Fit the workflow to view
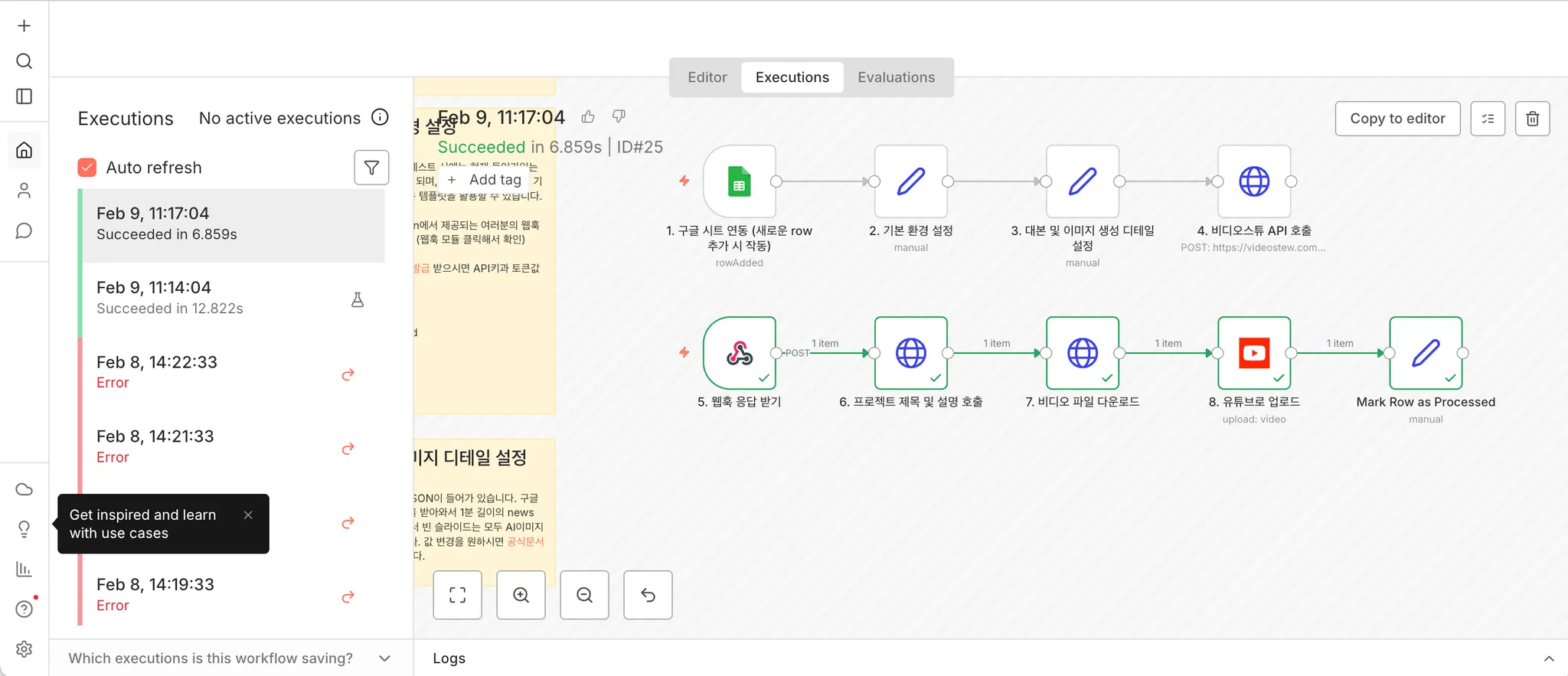Viewport: 1568px width, 676px height. [x=457, y=595]
